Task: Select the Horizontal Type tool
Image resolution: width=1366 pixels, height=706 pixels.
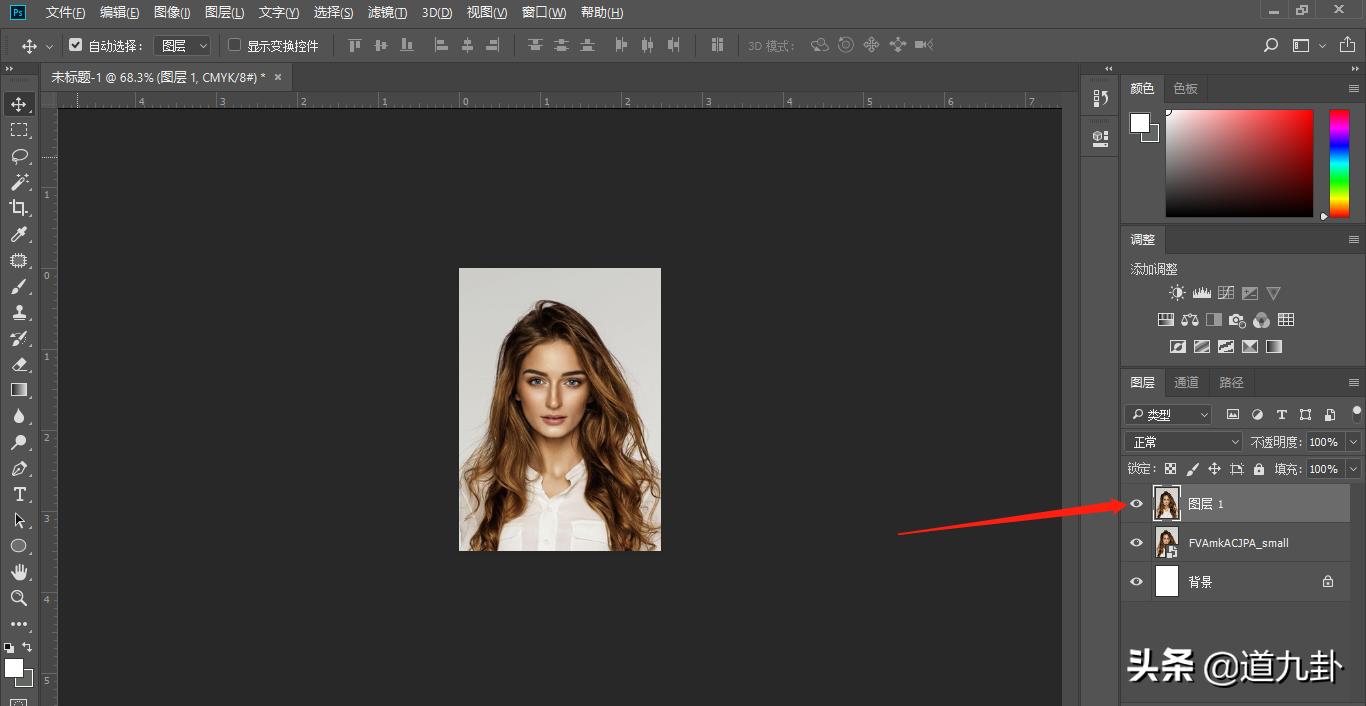Action: (x=19, y=494)
